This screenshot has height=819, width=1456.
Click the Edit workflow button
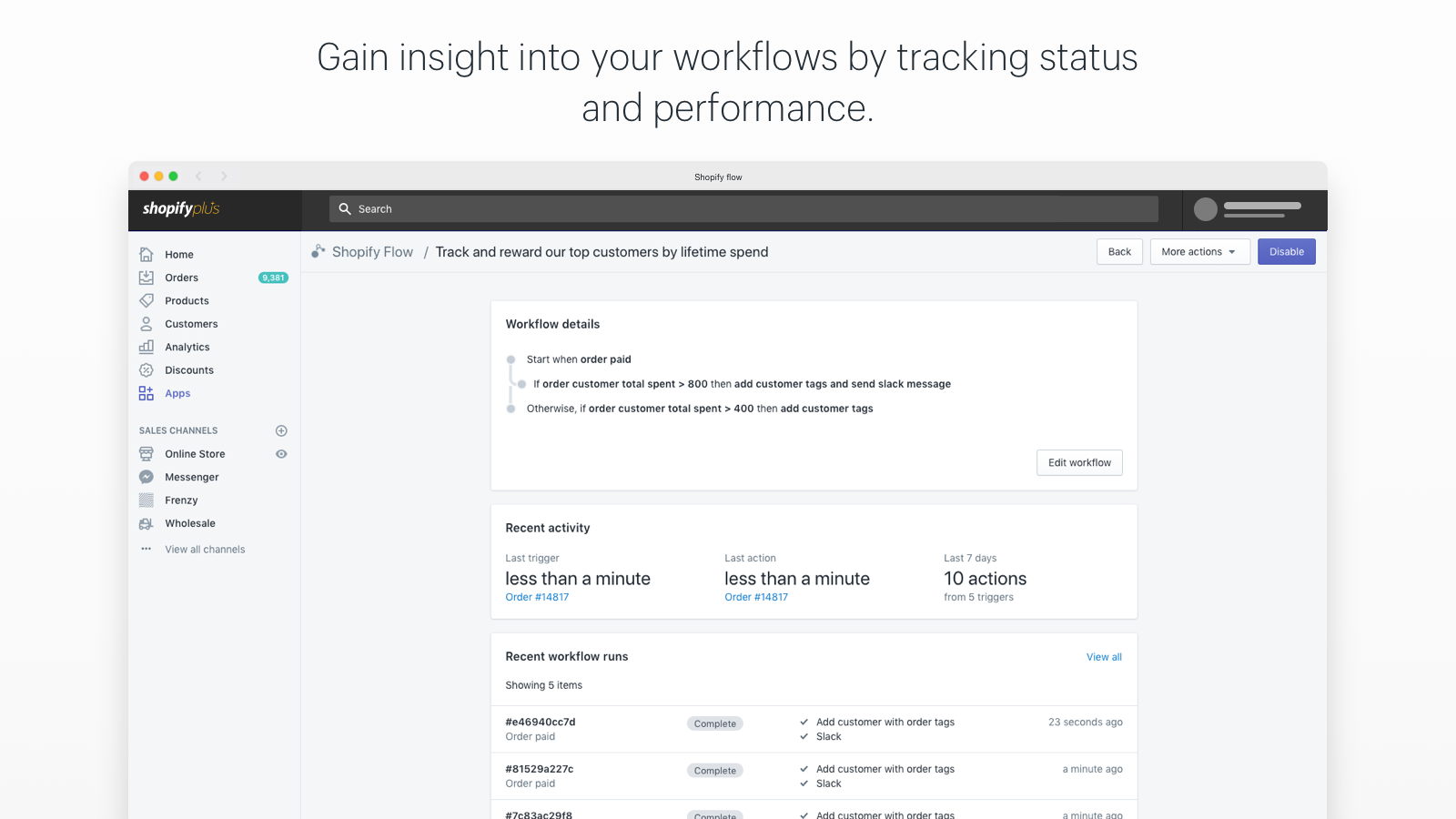click(x=1079, y=463)
